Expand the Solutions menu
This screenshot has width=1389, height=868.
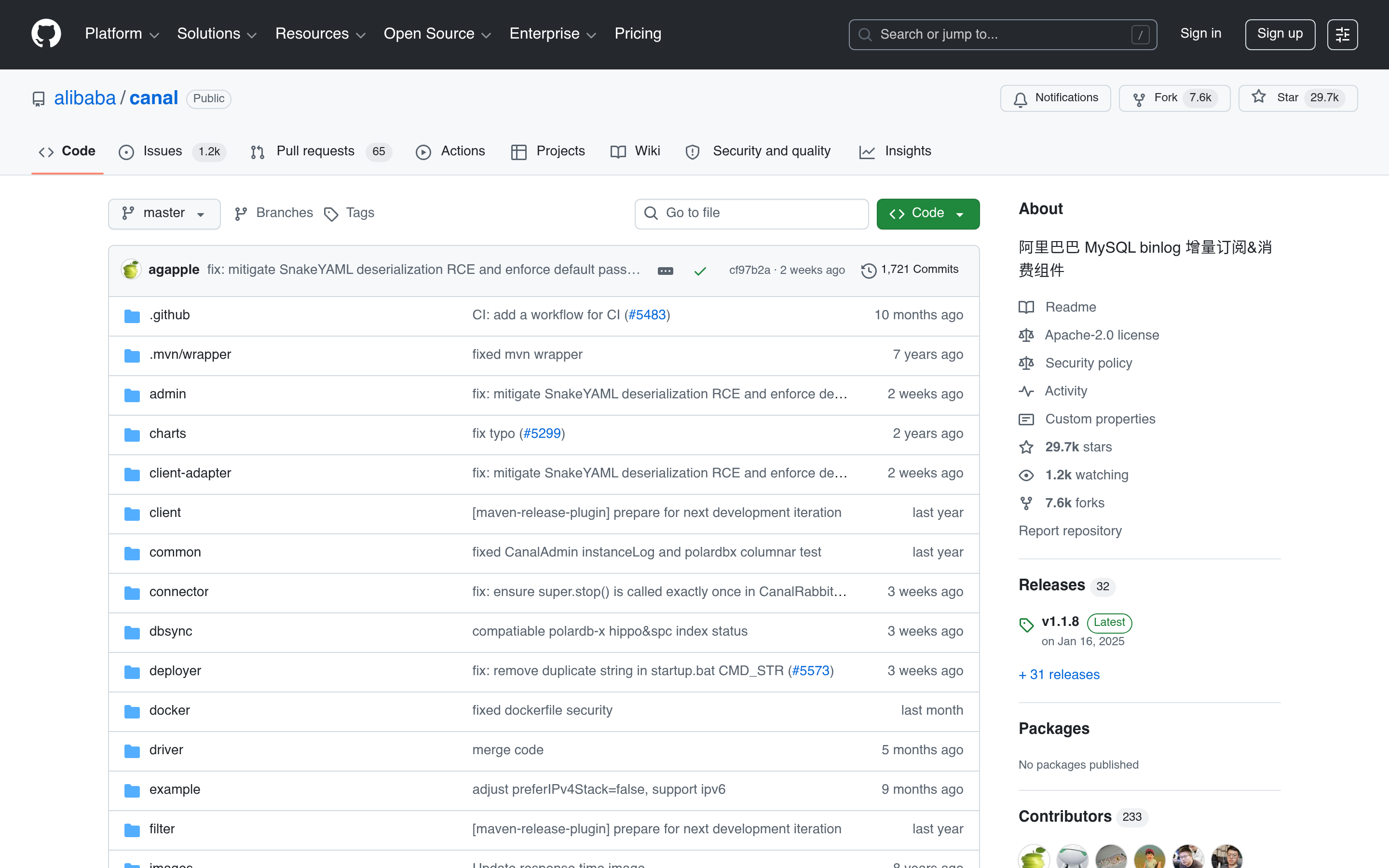tap(217, 34)
